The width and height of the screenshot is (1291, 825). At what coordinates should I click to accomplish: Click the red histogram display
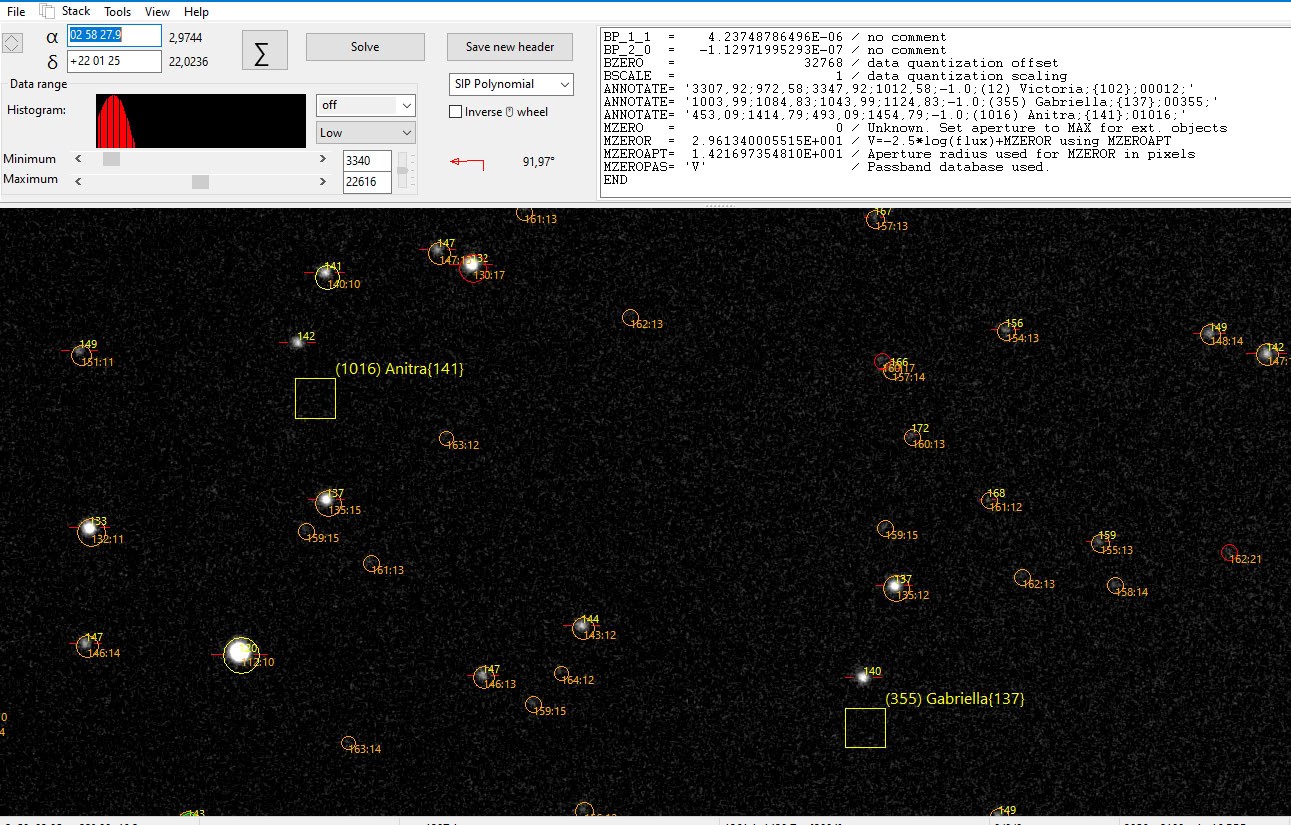coord(200,121)
